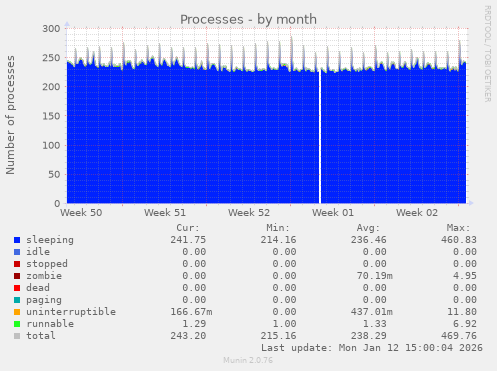Click the 200 y-axis tick label

pyautogui.click(x=51, y=87)
